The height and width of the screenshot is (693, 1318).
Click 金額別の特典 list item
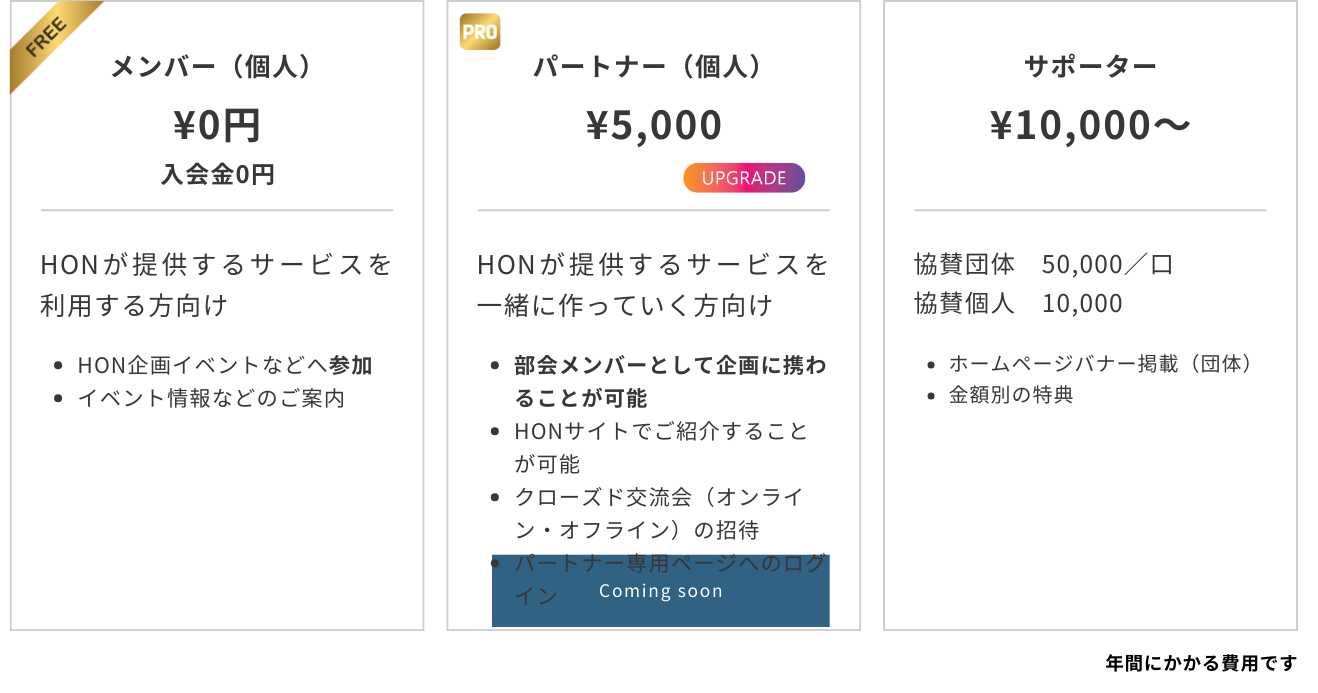(x=1011, y=395)
